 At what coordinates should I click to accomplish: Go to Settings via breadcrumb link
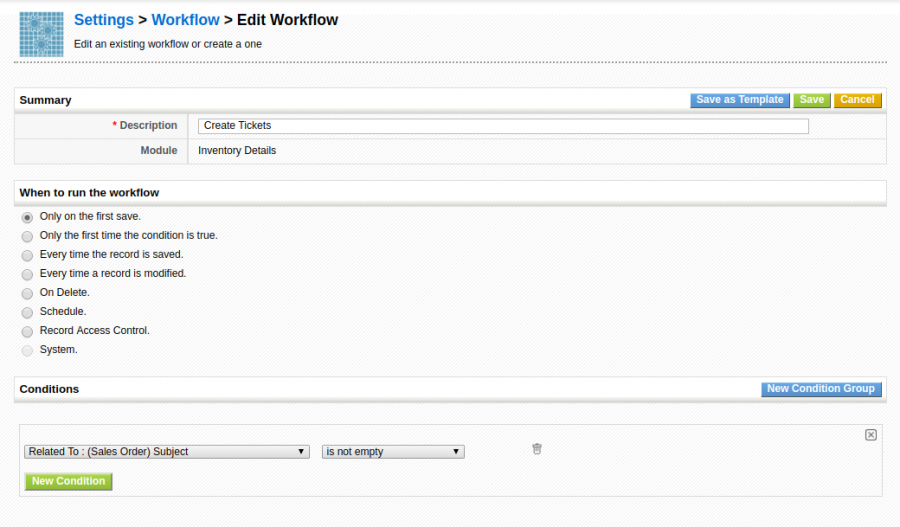click(x=104, y=20)
